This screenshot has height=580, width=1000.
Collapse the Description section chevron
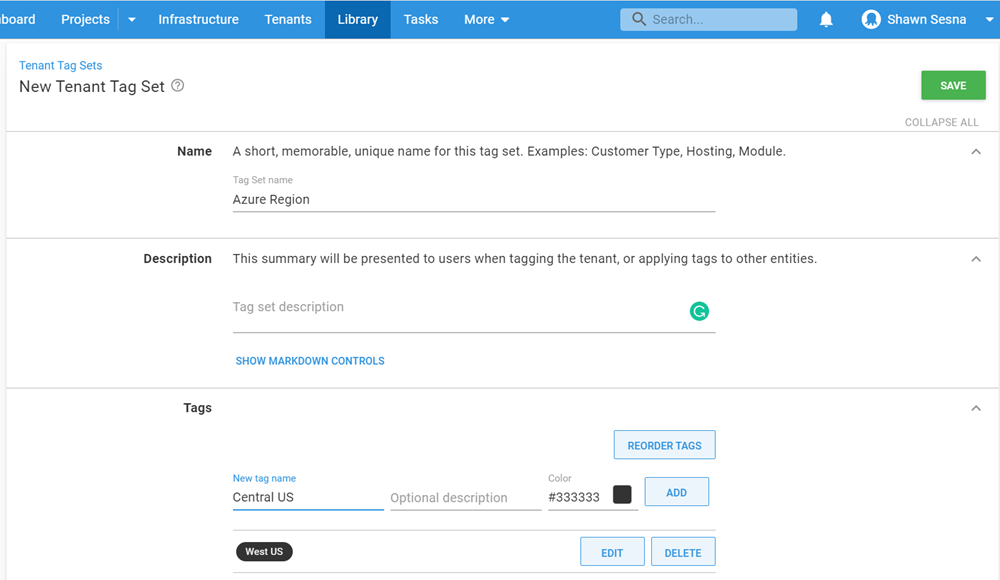point(976,259)
